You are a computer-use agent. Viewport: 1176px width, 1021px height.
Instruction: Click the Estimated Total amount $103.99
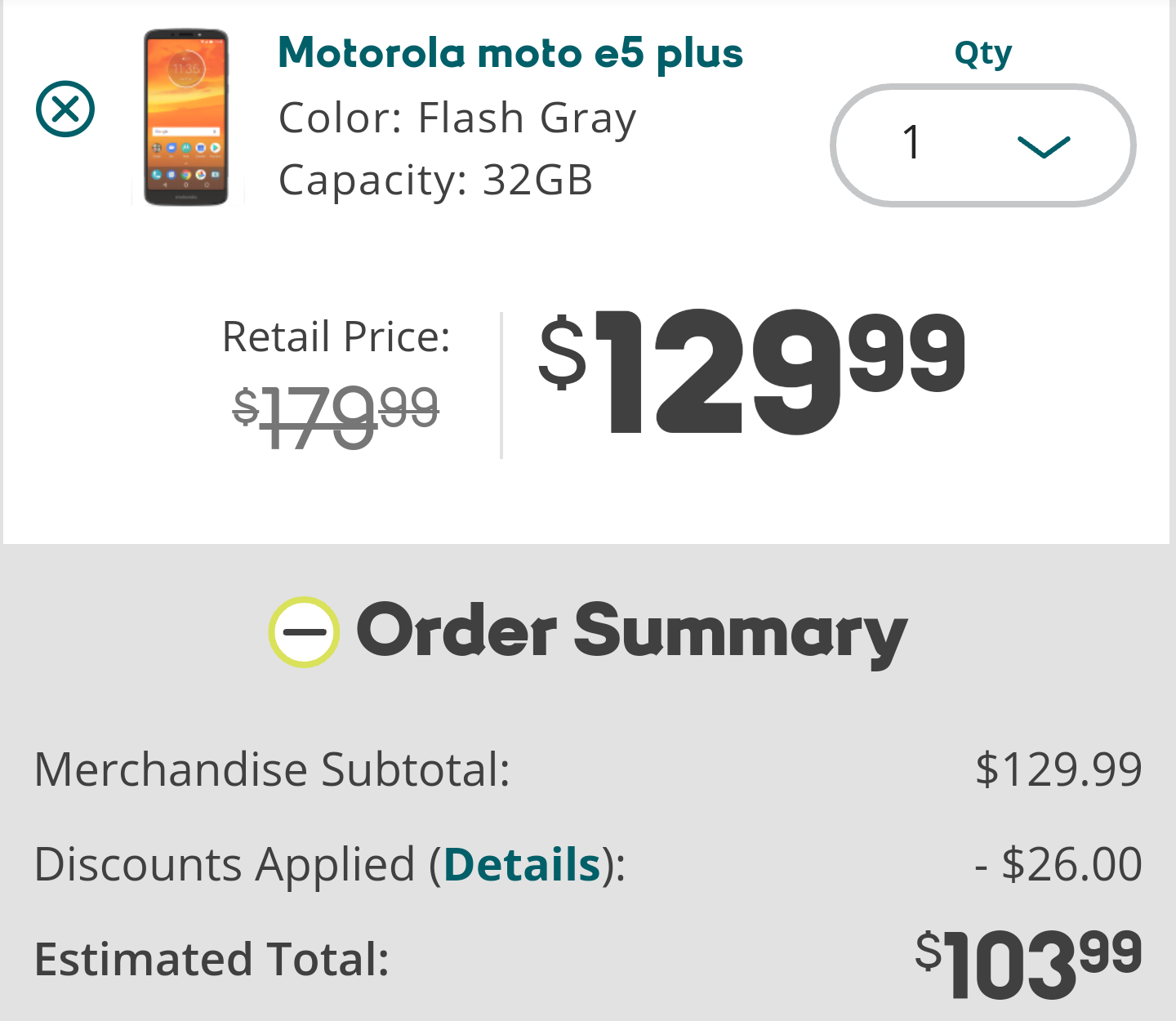[x=1028, y=964]
